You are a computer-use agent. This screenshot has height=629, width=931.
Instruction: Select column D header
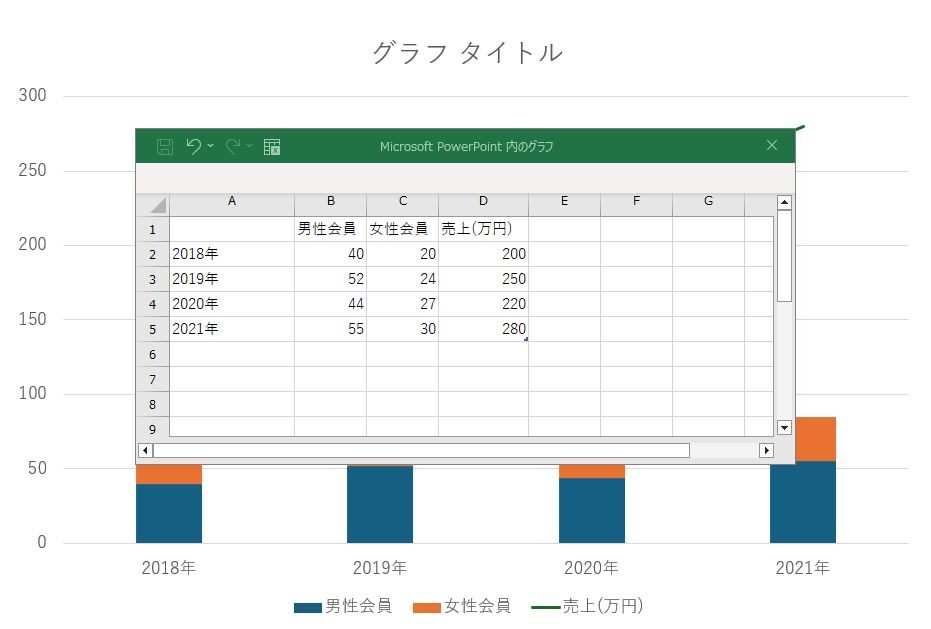483,201
